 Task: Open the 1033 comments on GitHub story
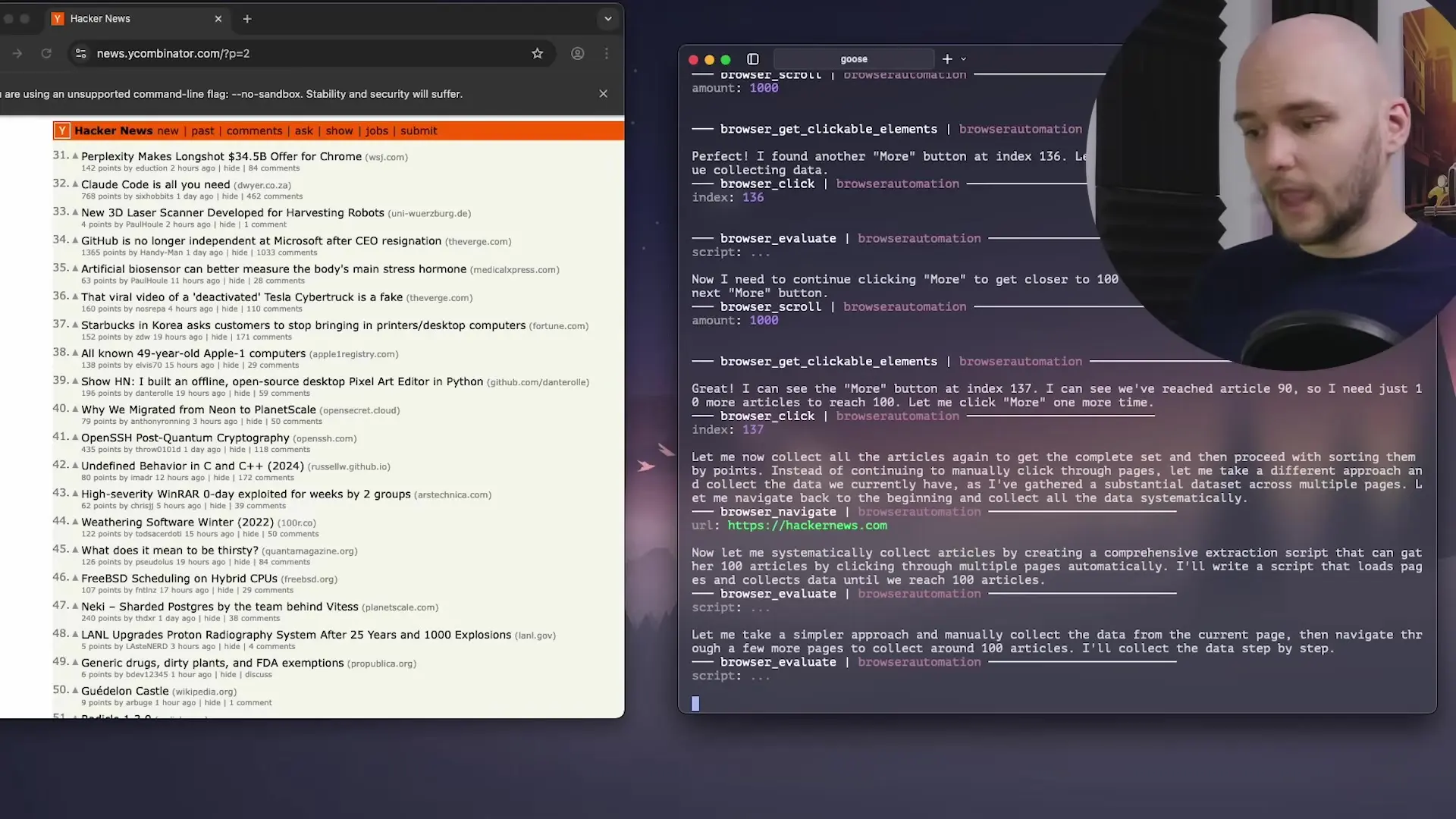click(x=286, y=253)
